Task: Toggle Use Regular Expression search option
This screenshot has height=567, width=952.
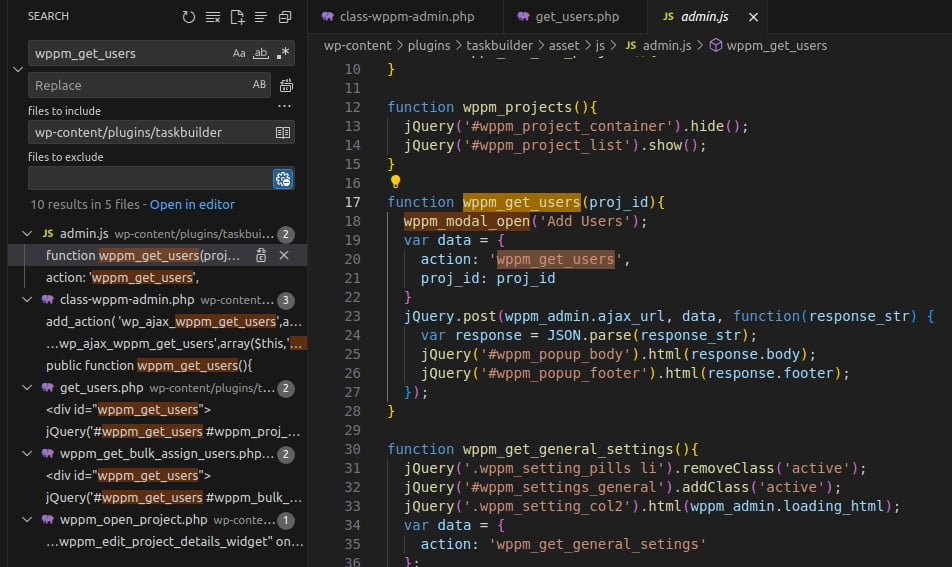Action: 283,53
